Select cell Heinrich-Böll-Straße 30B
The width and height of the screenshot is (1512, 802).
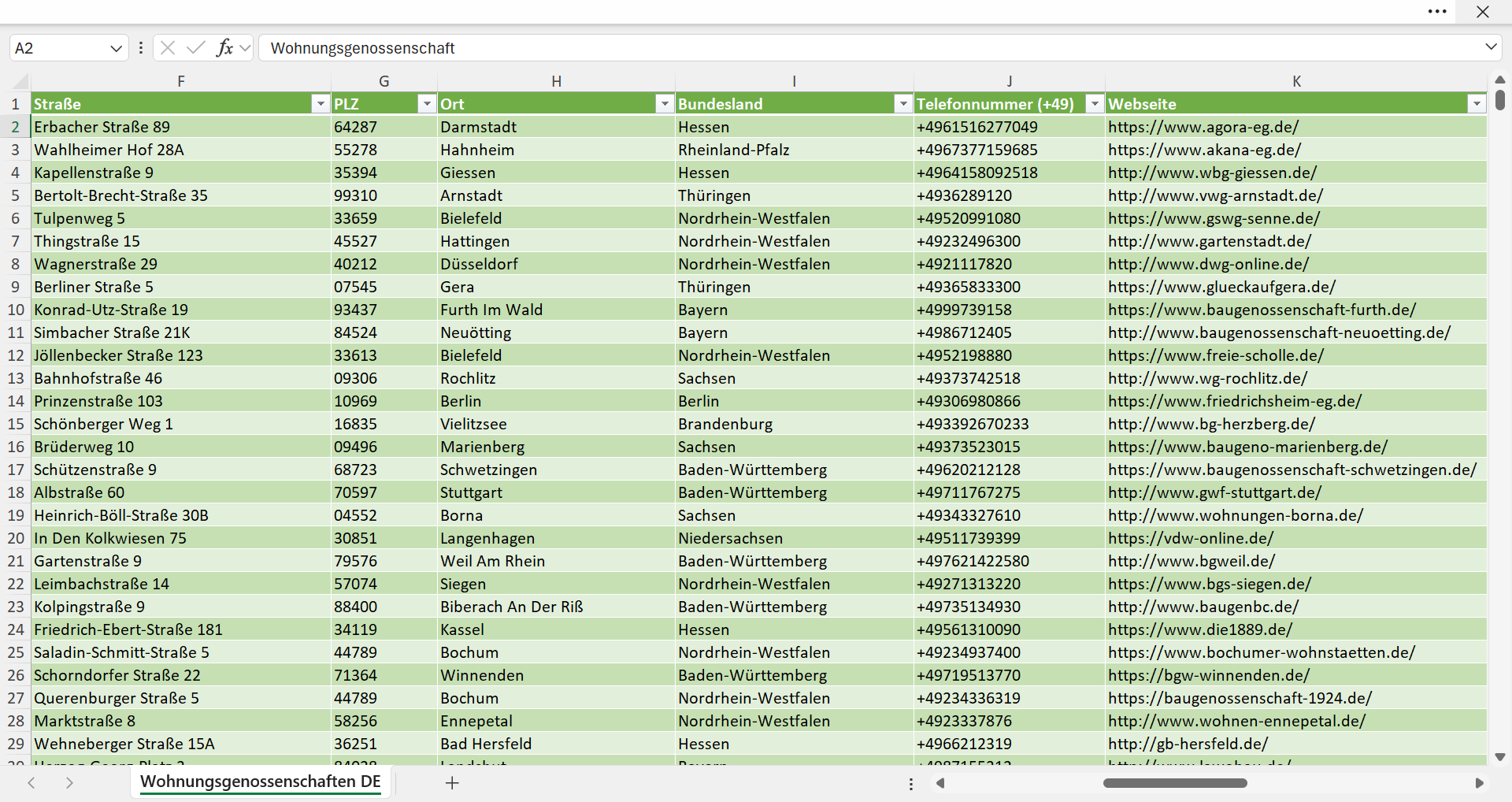tap(181, 515)
